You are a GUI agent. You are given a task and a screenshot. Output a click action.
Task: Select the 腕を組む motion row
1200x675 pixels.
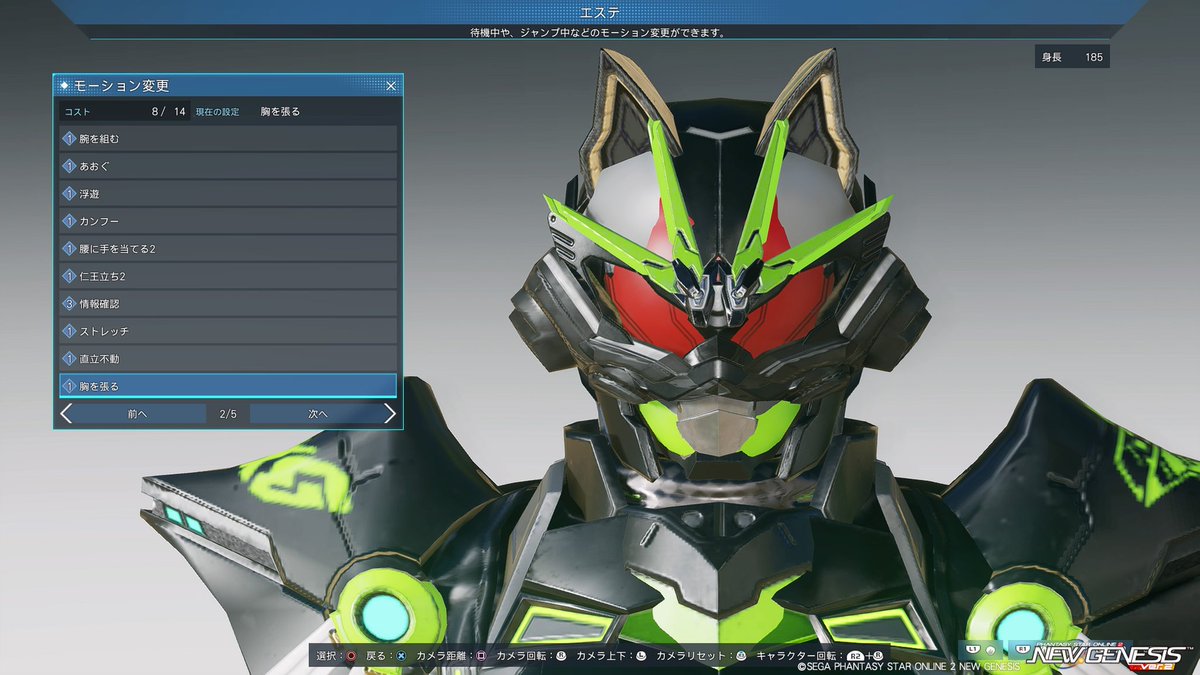(228, 139)
